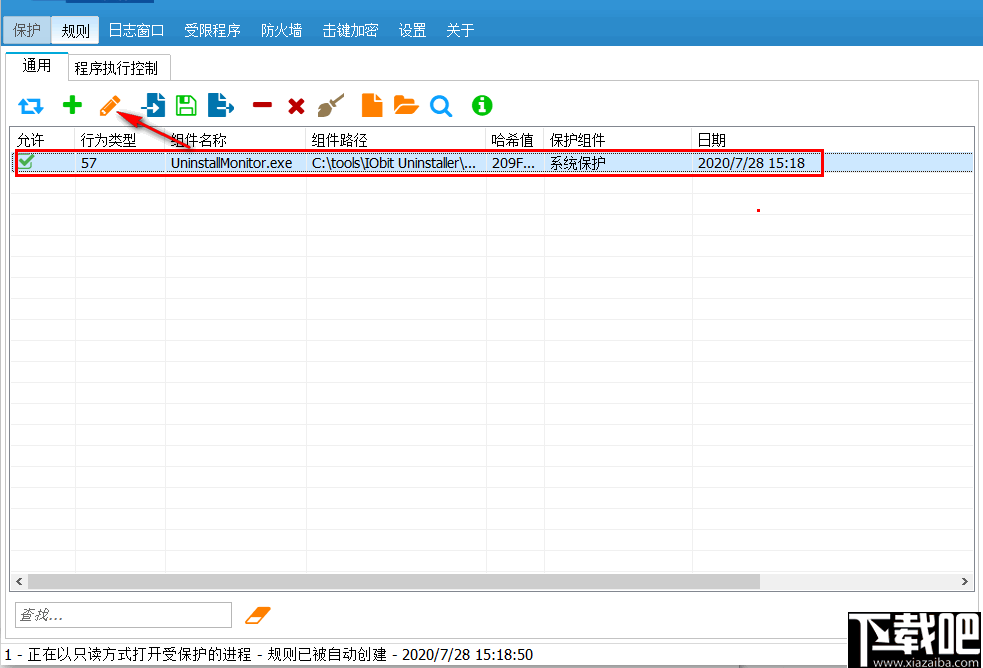Save rules with green floppy disk icon

185,105
